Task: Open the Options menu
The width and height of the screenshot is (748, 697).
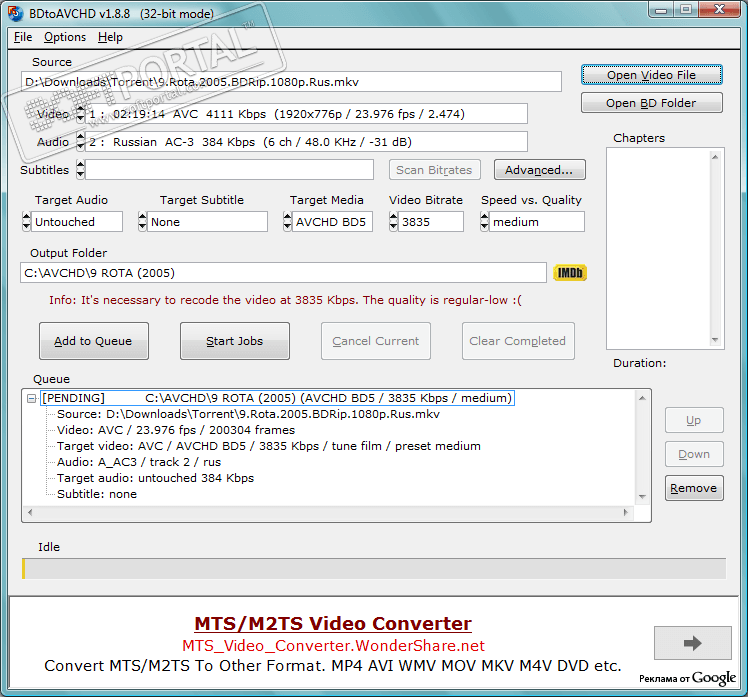Action: (65, 37)
